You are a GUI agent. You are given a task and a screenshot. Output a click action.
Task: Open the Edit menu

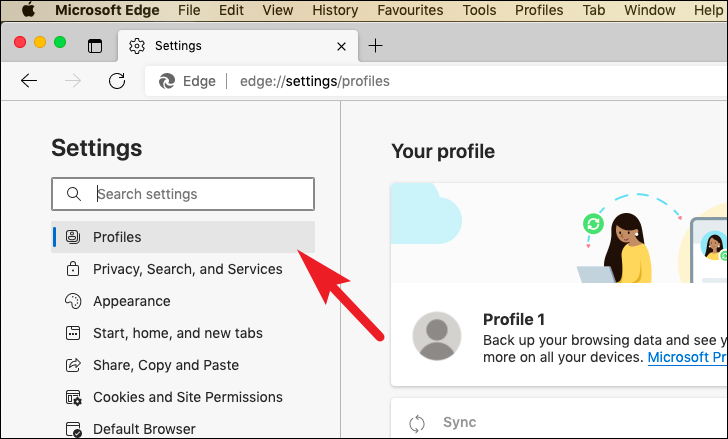(x=231, y=10)
